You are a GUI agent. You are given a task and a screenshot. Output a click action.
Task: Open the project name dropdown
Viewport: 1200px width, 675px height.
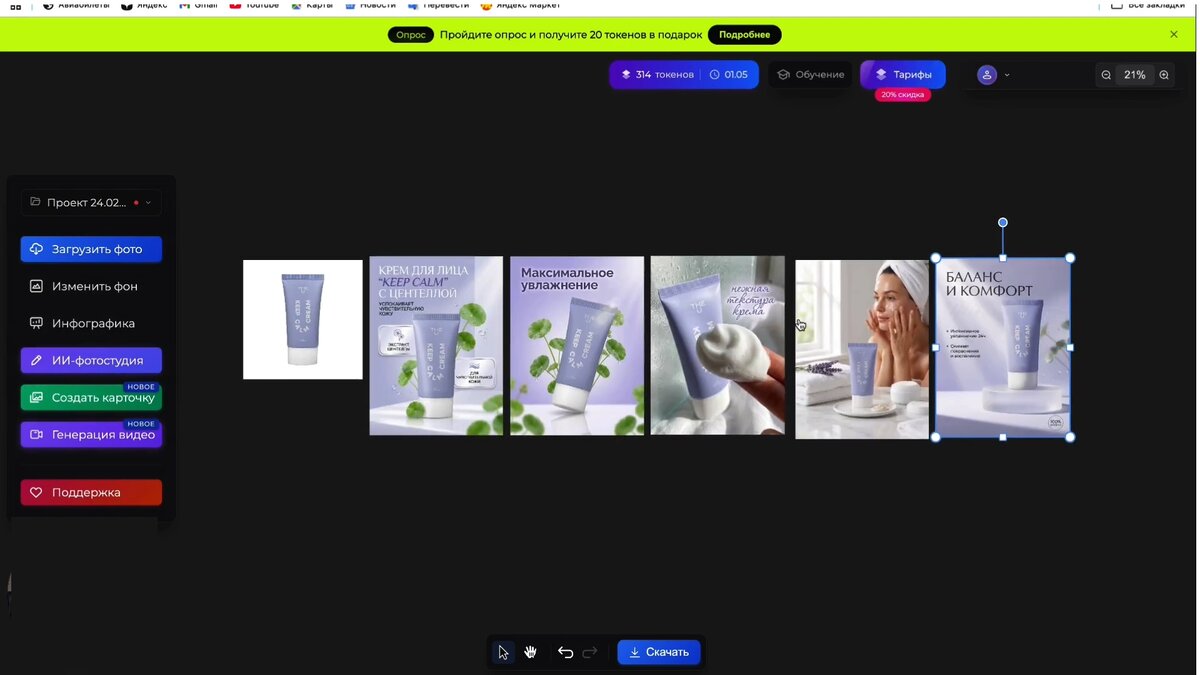(91, 202)
